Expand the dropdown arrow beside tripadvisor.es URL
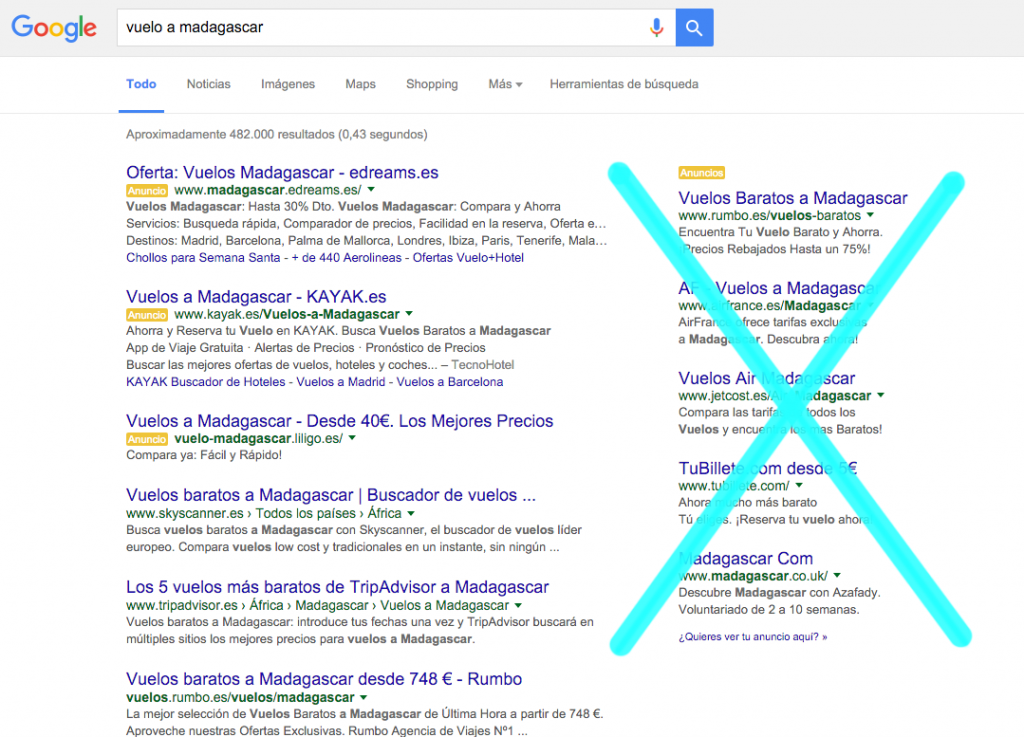This screenshot has width=1024, height=737. click(x=519, y=605)
